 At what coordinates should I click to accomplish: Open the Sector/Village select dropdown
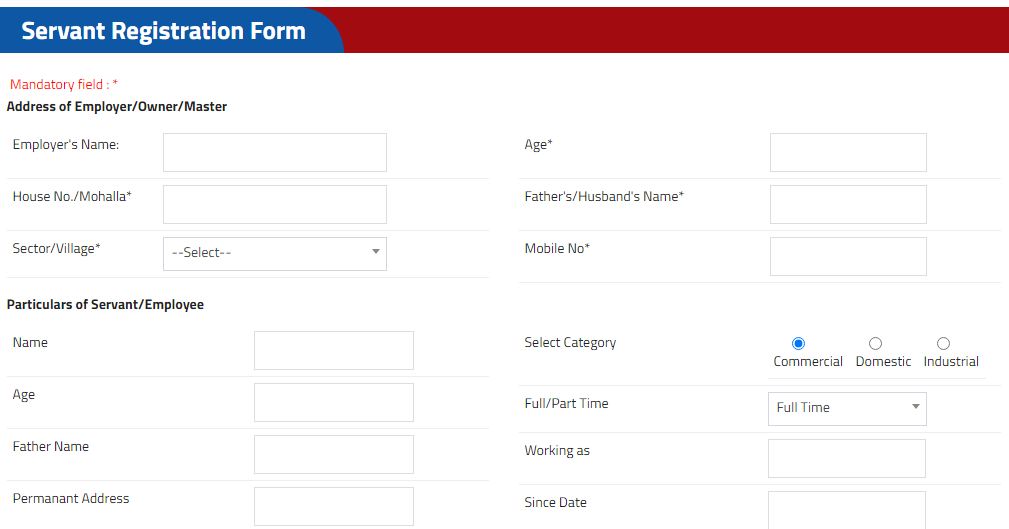pos(274,253)
